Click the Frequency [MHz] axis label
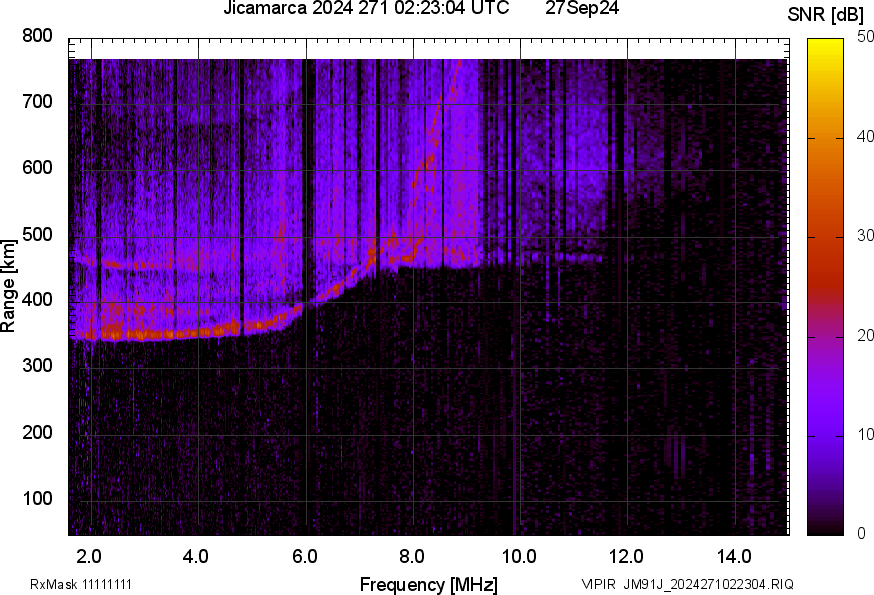 click(428, 584)
